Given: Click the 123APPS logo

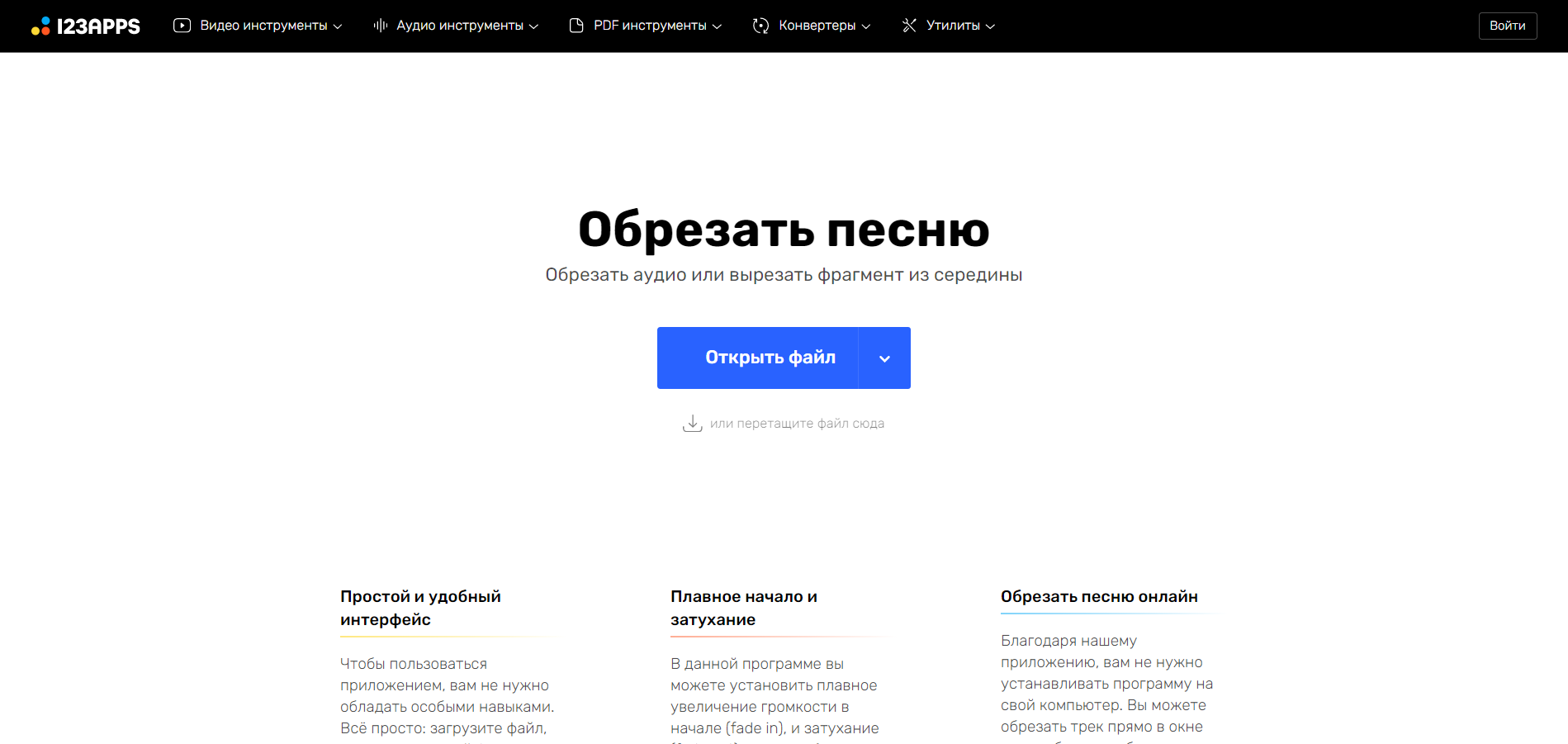Looking at the screenshot, I should click(86, 26).
